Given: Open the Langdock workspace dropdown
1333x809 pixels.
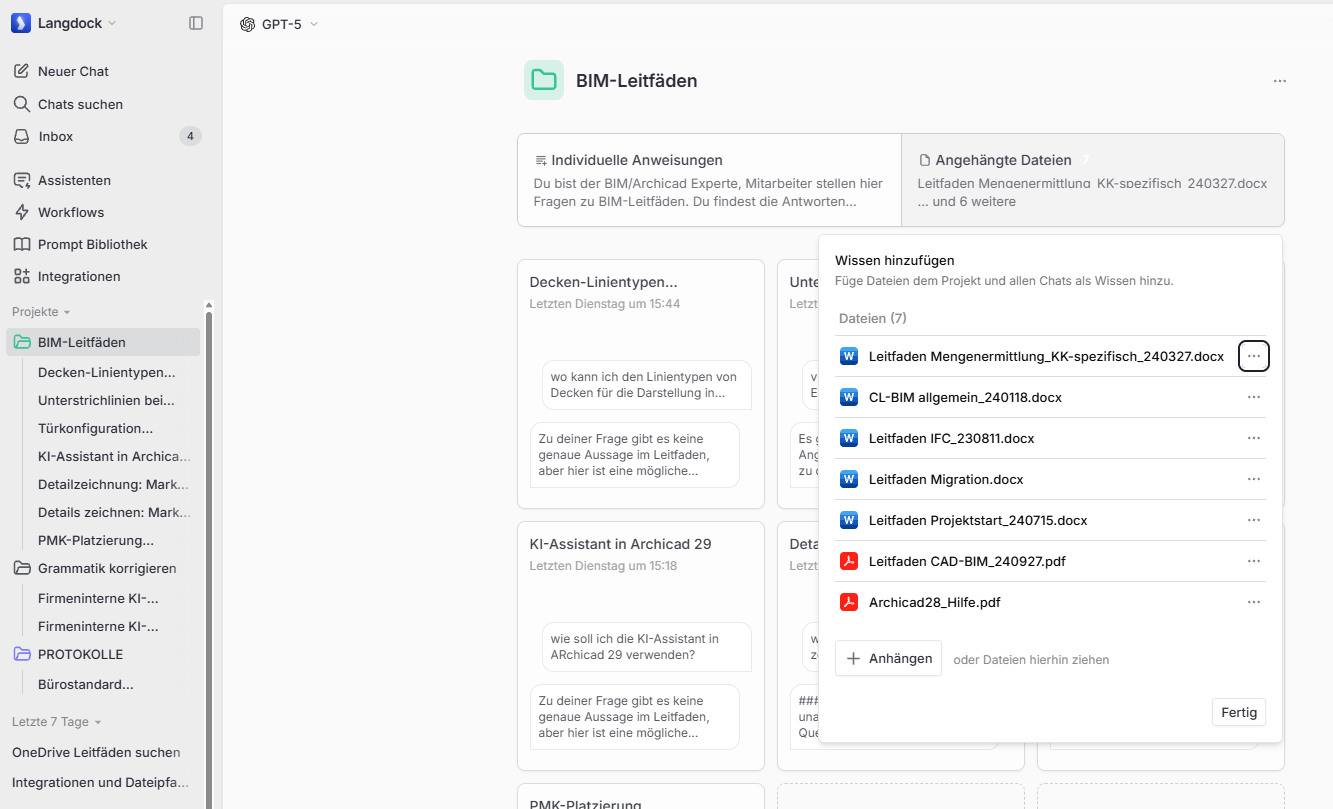Looking at the screenshot, I should coord(64,23).
